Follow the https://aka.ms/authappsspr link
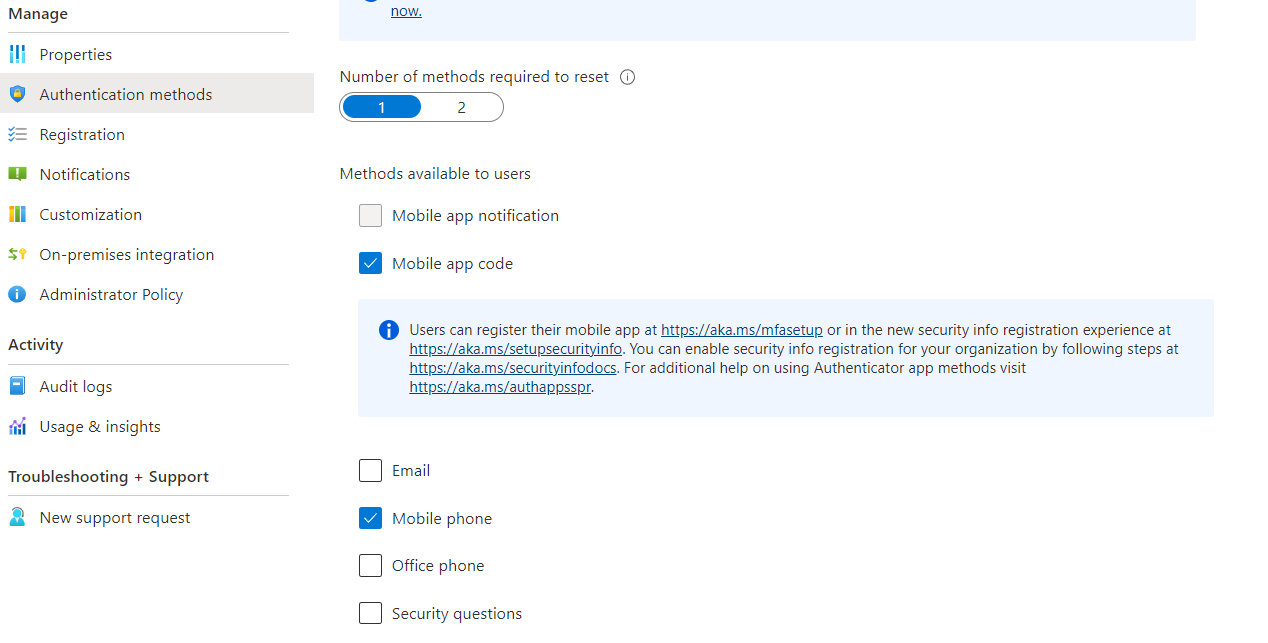 click(498, 386)
